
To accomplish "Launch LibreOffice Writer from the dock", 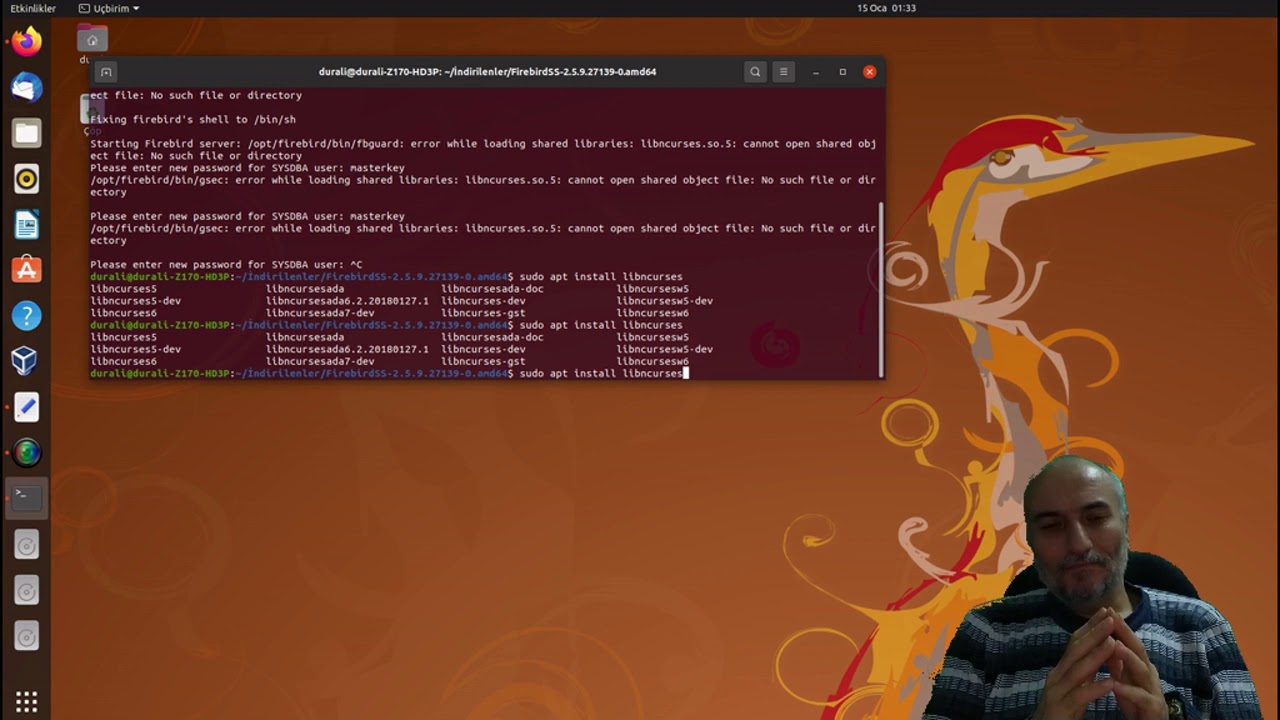I will 27,225.
